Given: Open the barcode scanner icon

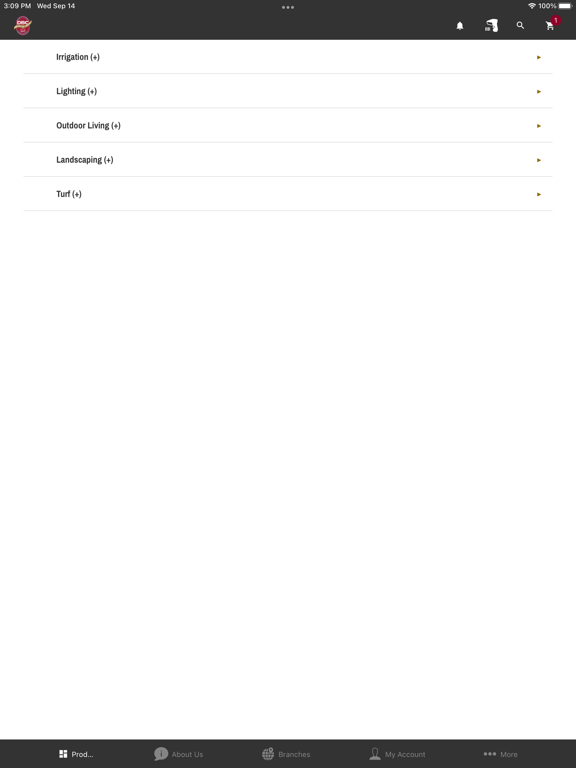Looking at the screenshot, I should pyautogui.click(x=491, y=25).
